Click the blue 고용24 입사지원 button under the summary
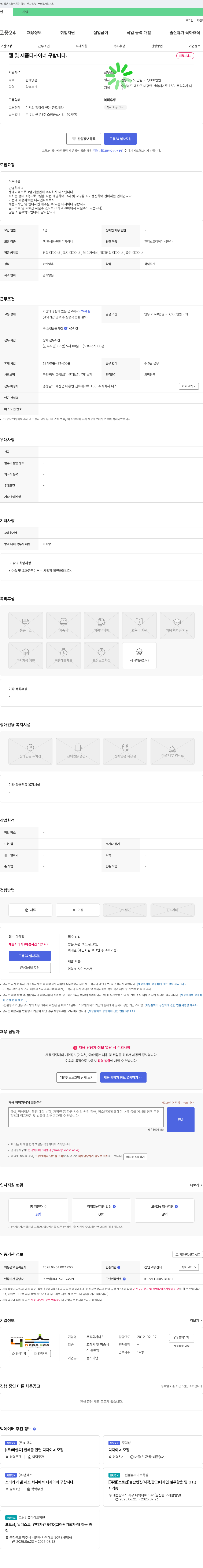This screenshot has height=1568, width=203. click(x=120, y=139)
